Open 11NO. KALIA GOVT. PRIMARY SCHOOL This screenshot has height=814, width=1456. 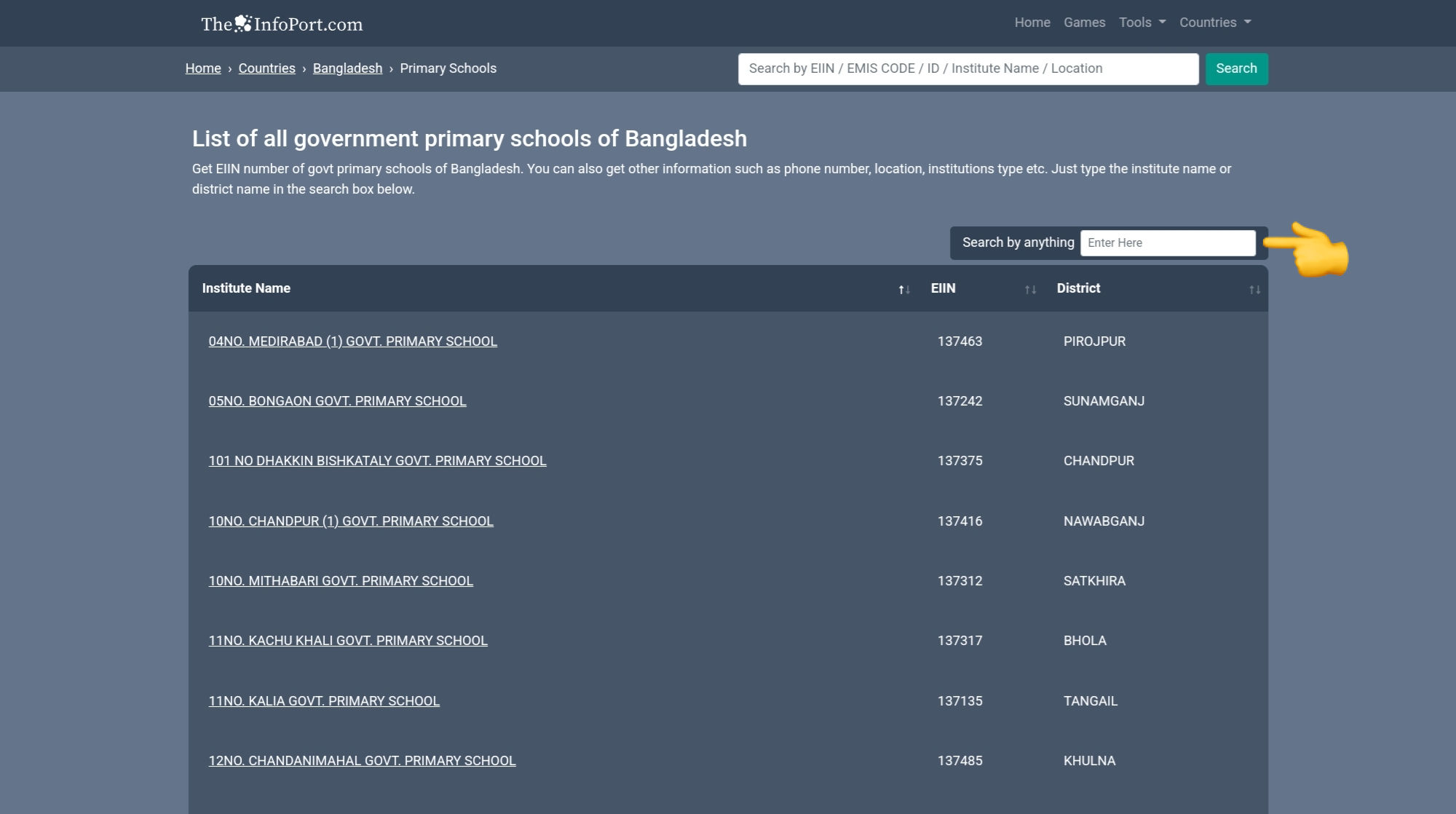click(x=324, y=701)
